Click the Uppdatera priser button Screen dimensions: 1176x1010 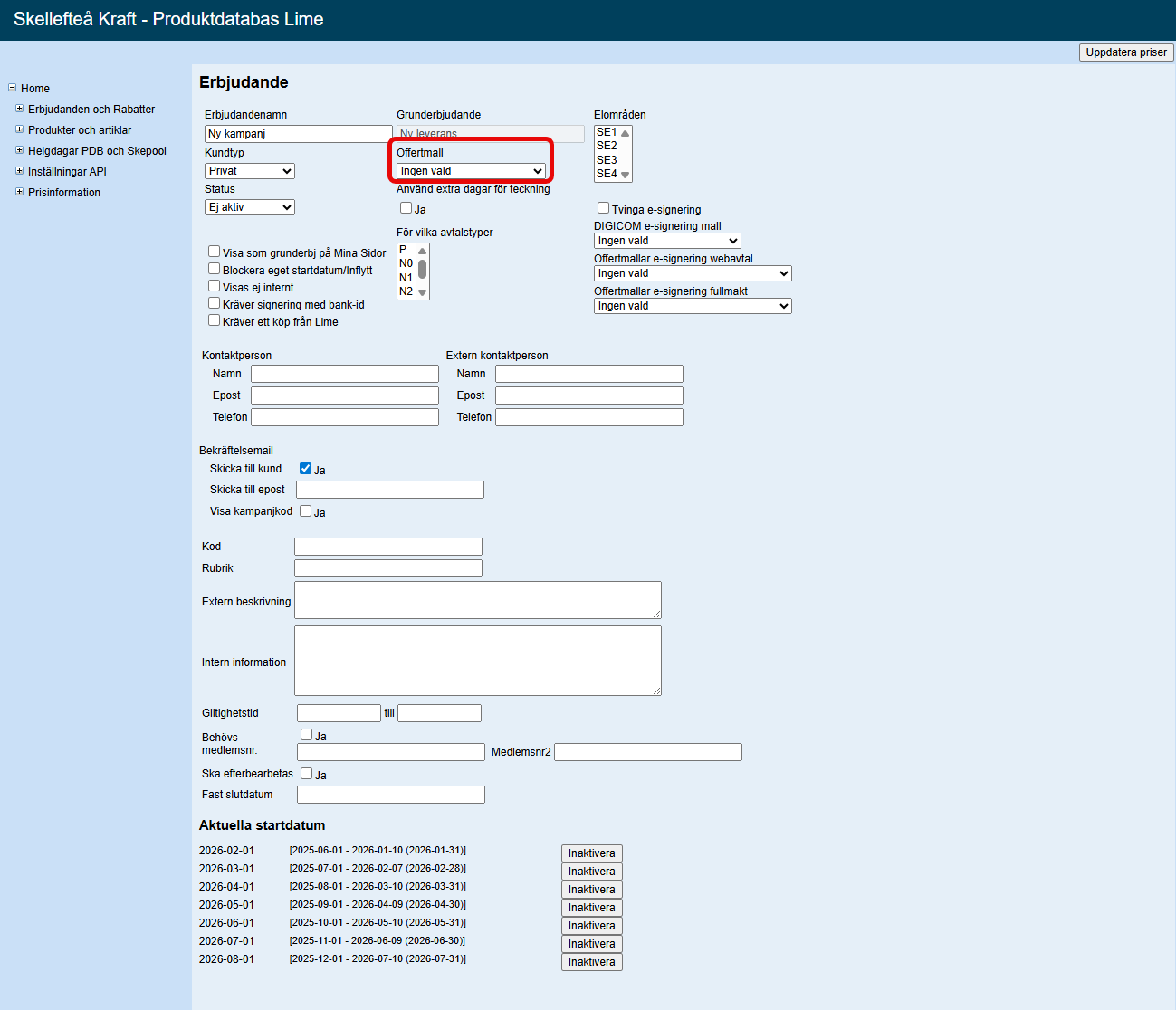coord(1125,52)
